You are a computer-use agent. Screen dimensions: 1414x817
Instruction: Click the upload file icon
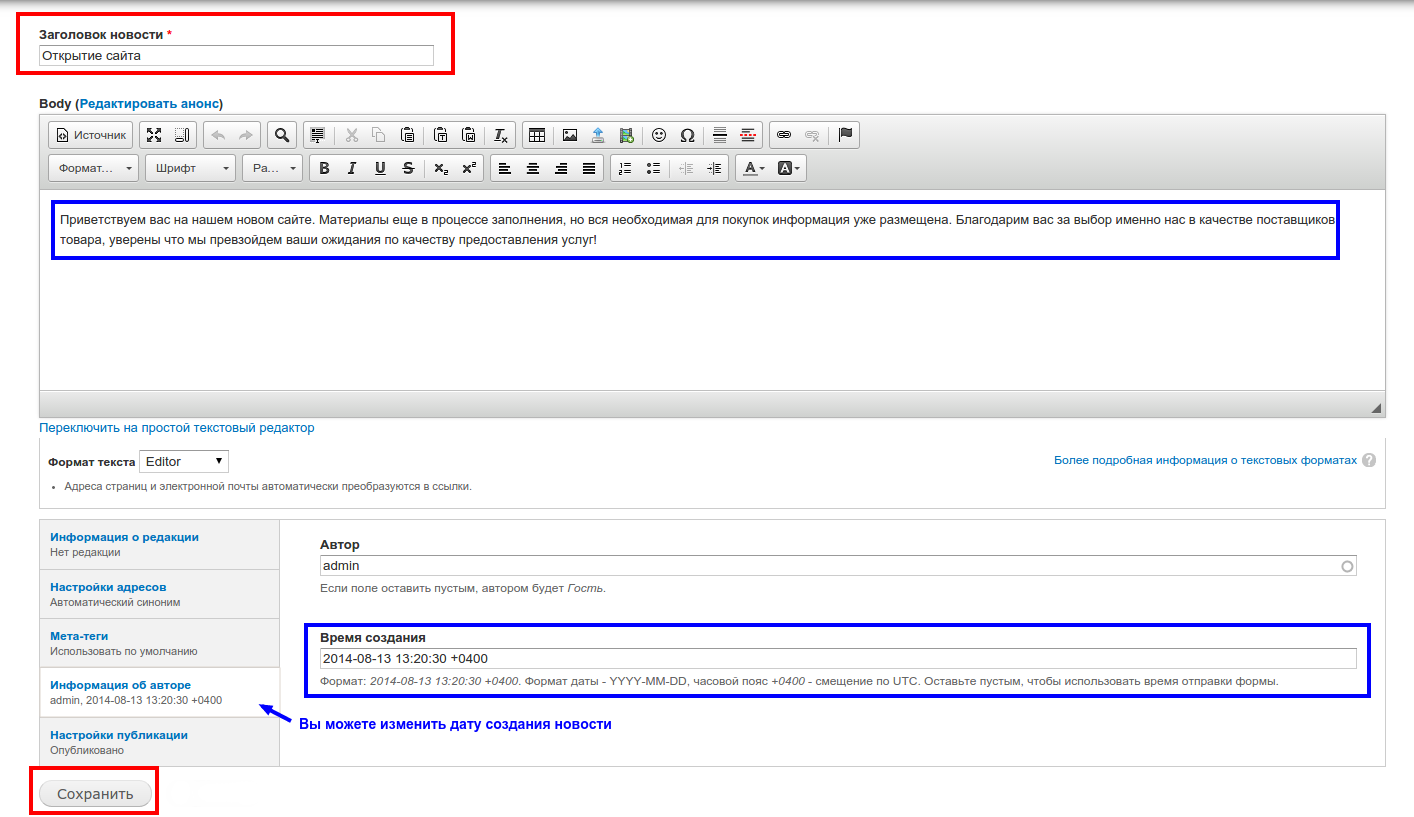coord(598,135)
